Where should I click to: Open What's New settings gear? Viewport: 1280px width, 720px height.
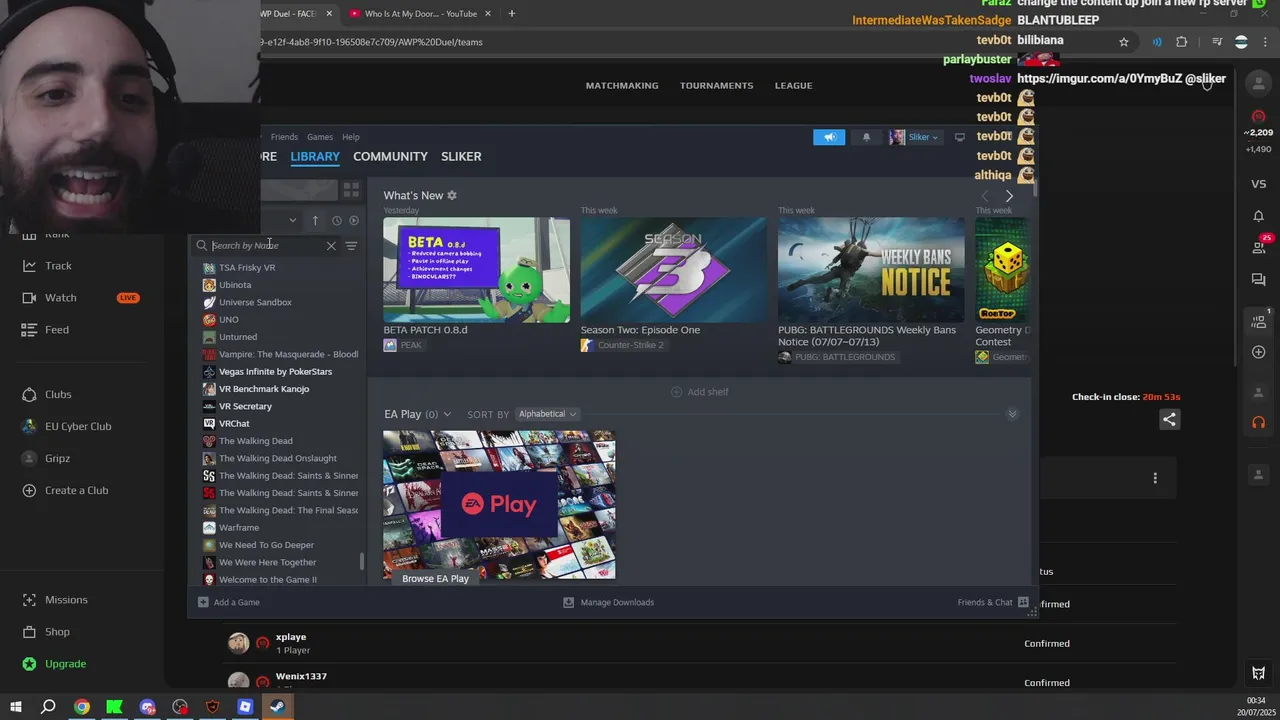coord(452,195)
